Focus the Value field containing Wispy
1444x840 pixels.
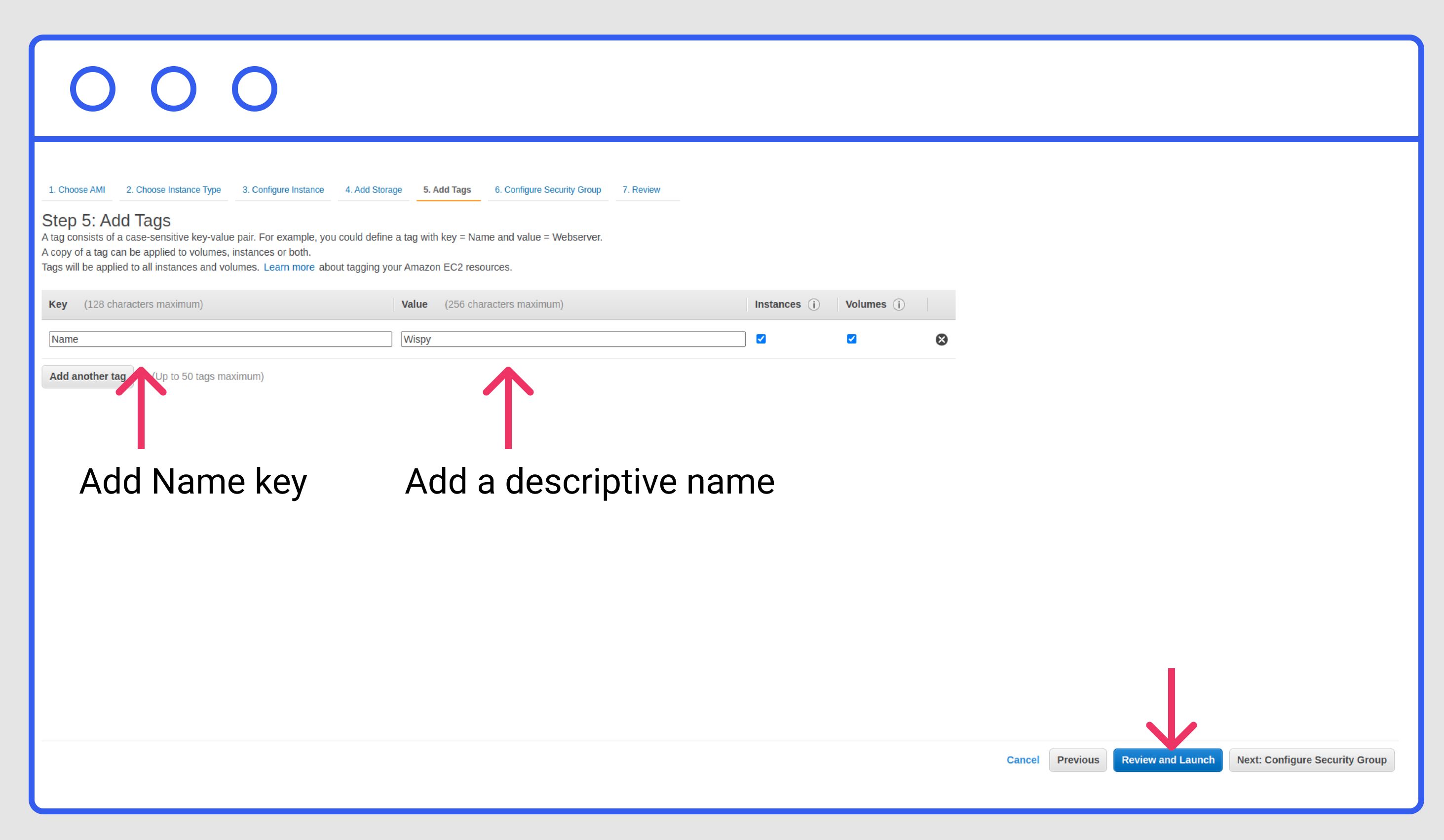point(573,339)
